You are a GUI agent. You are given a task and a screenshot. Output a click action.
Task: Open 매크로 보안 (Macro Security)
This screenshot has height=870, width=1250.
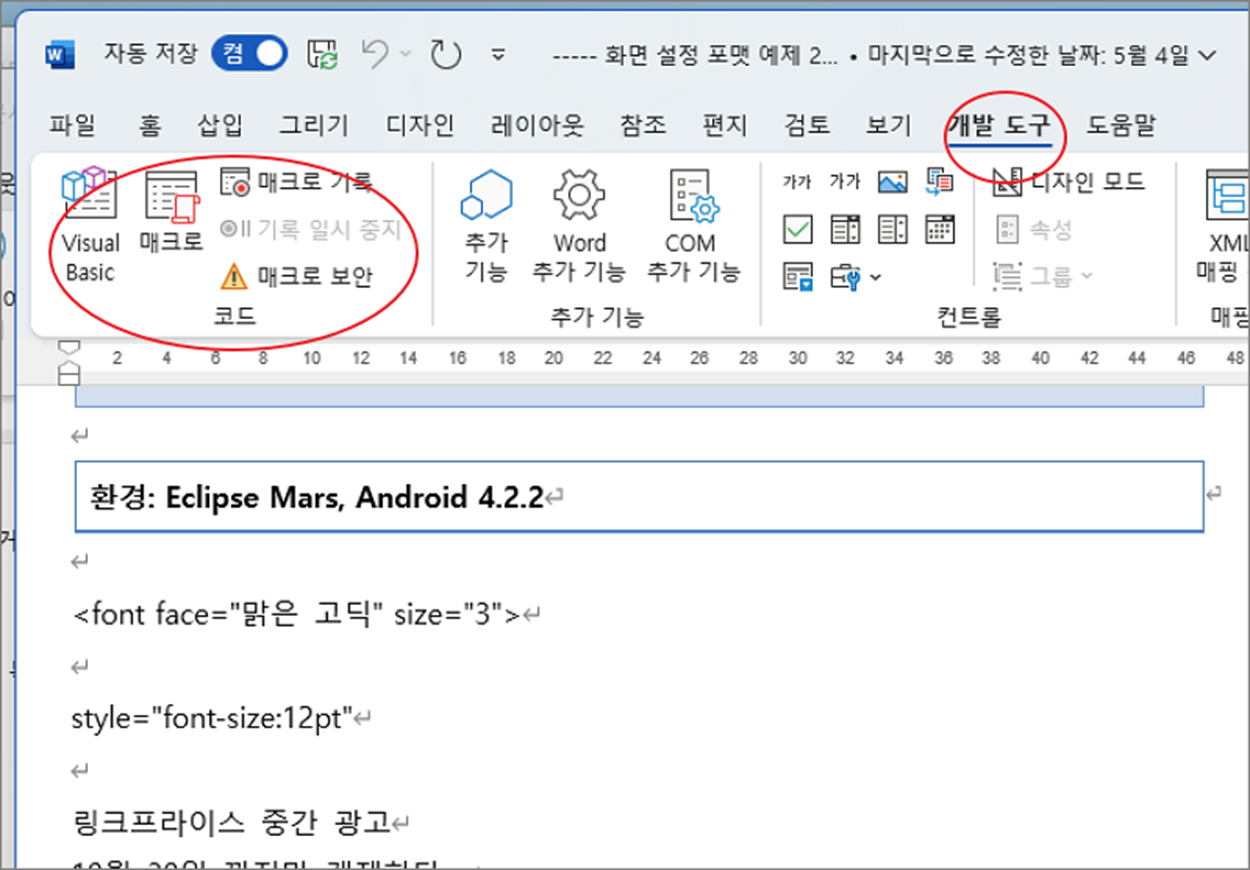pos(296,276)
